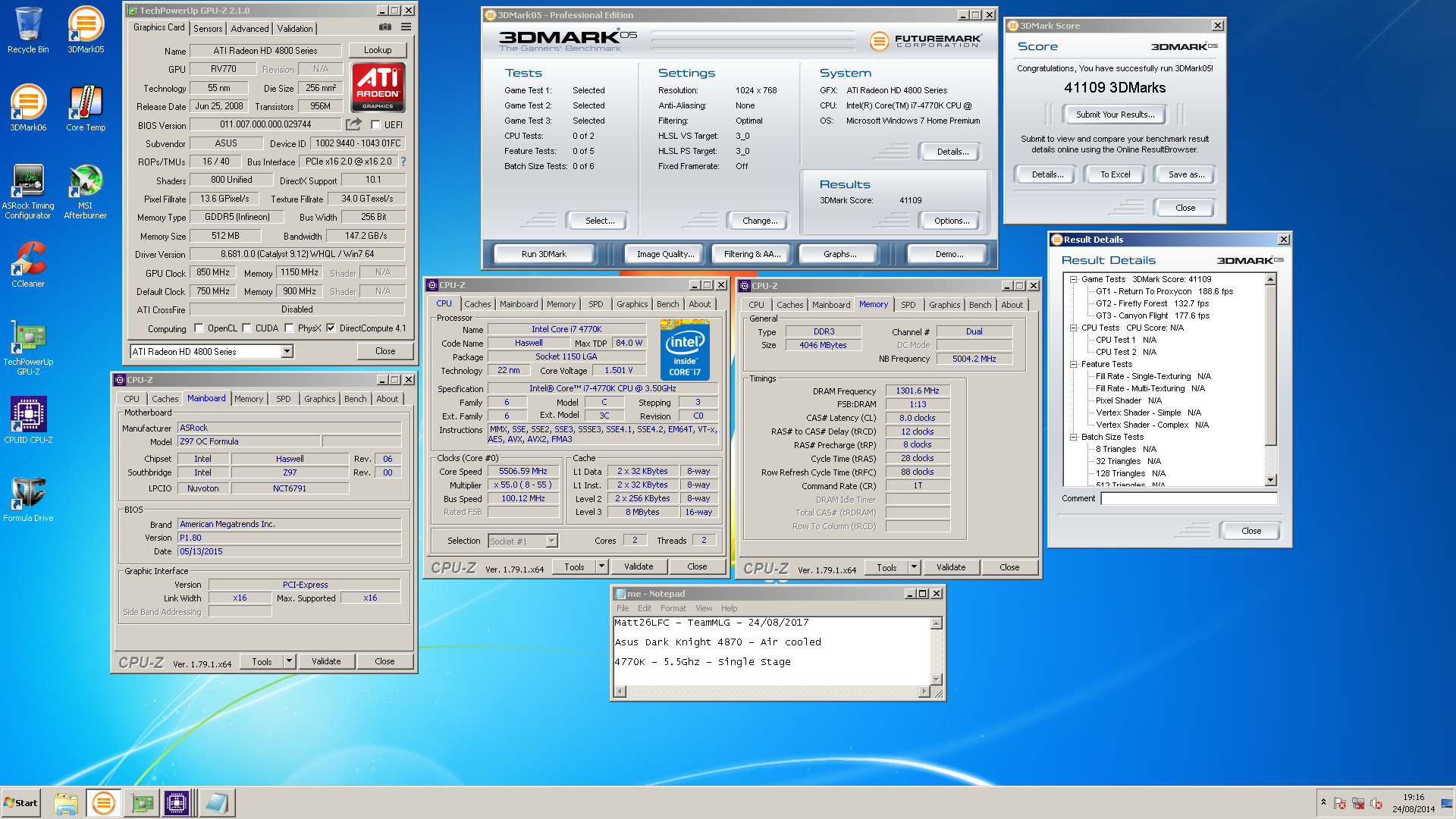The width and height of the screenshot is (1456, 819).
Task: Toggle the DirectCompute 4.1 checkbox
Action: pyautogui.click(x=331, y=328)
